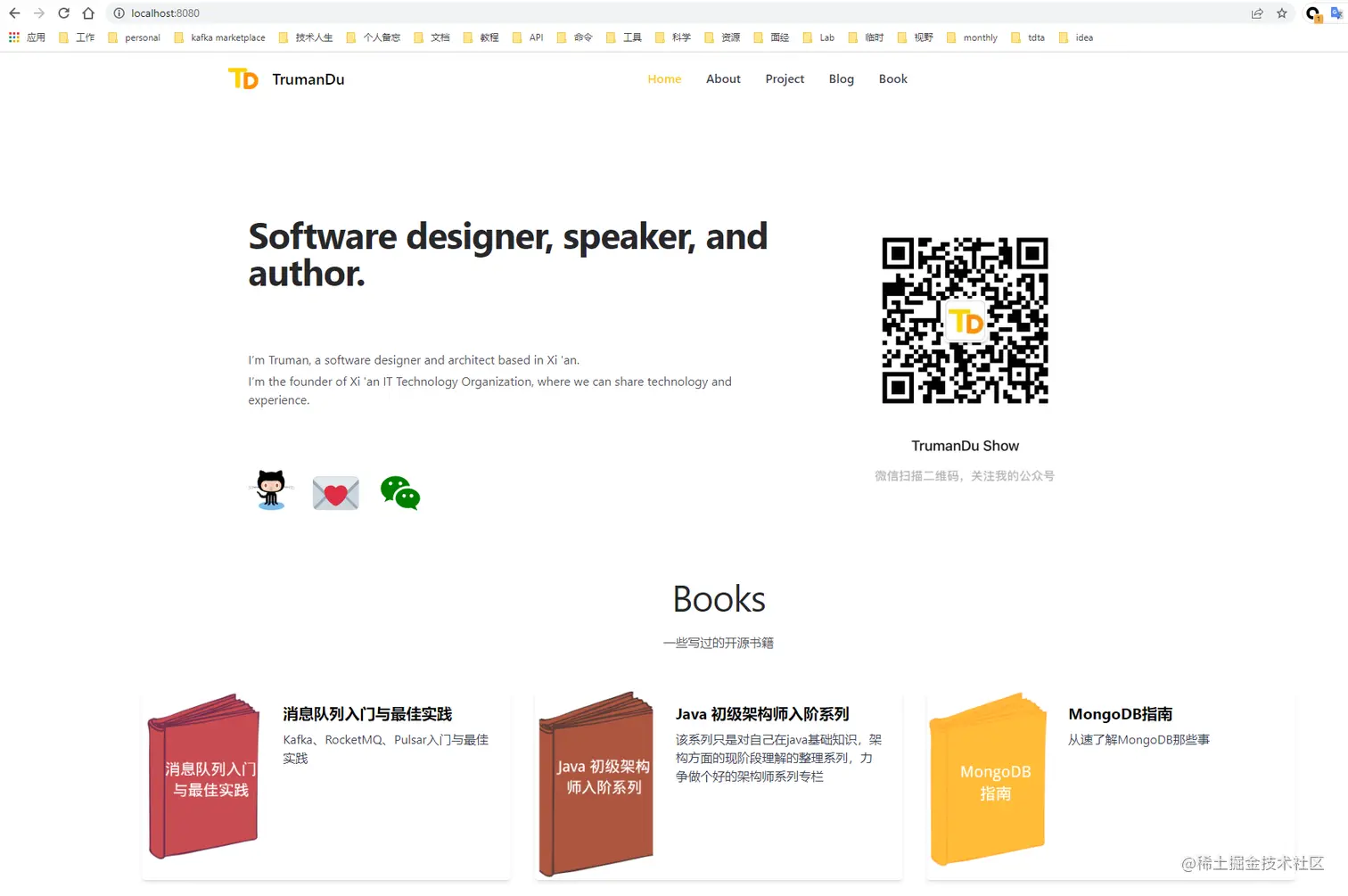Viewport: 1348px width, 896px height.
Task: Select the Home navigation item
Action: 664,79
